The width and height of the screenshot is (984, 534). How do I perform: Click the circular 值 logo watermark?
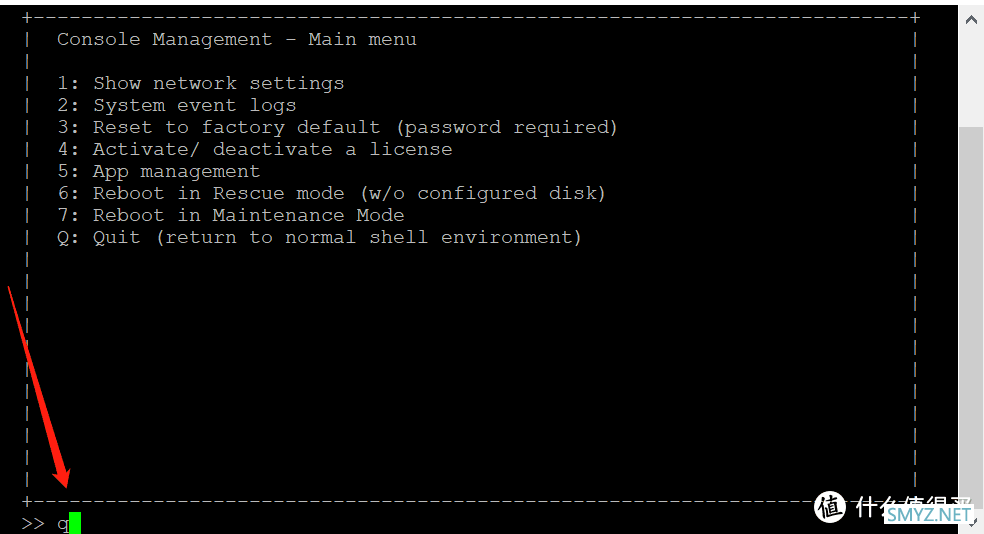pos(830,507)
